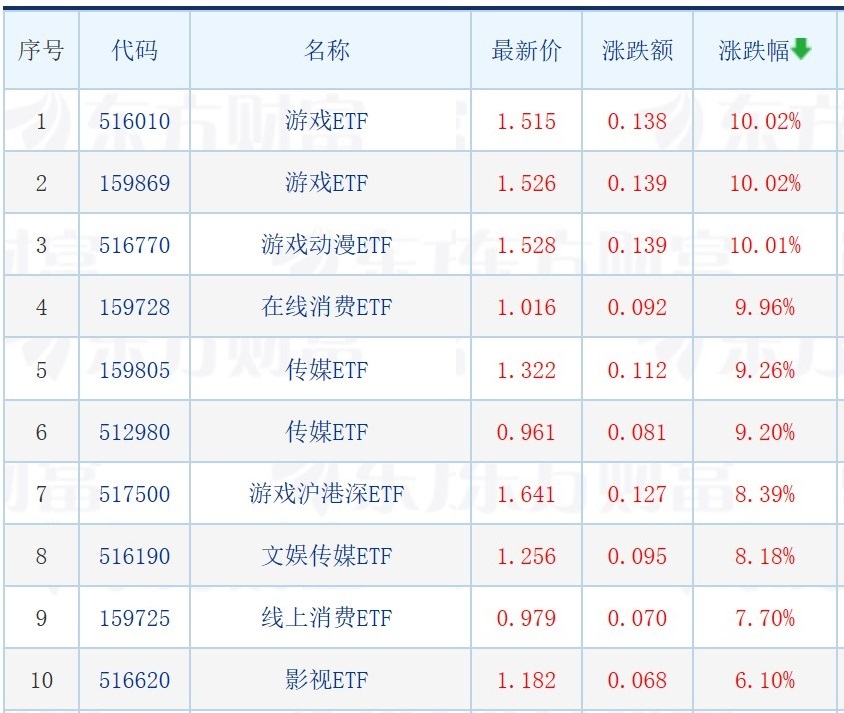Sort by 涨跌额 column header
The image size is (844, 713).
(637, 51)
